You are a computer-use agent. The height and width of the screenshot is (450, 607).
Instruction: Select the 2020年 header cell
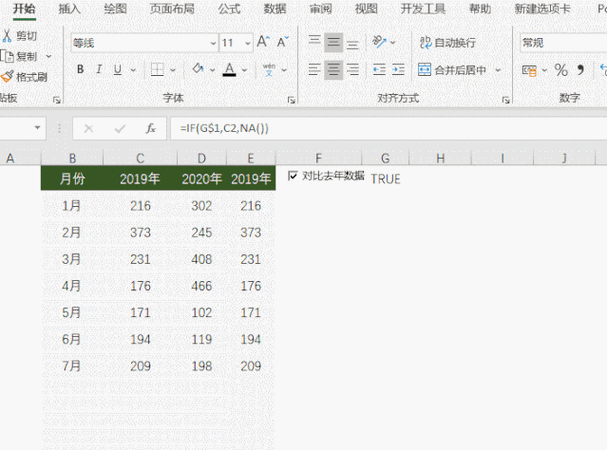point(202,179)
